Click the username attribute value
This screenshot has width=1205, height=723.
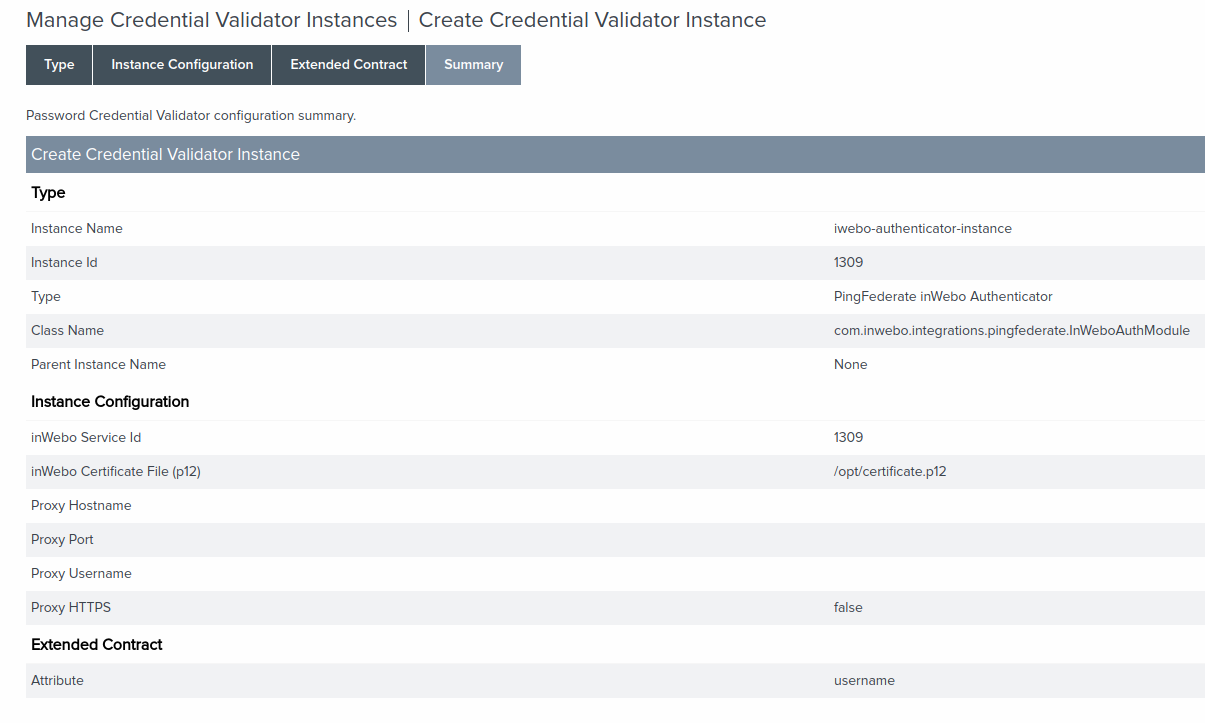[x=864, y=681]
